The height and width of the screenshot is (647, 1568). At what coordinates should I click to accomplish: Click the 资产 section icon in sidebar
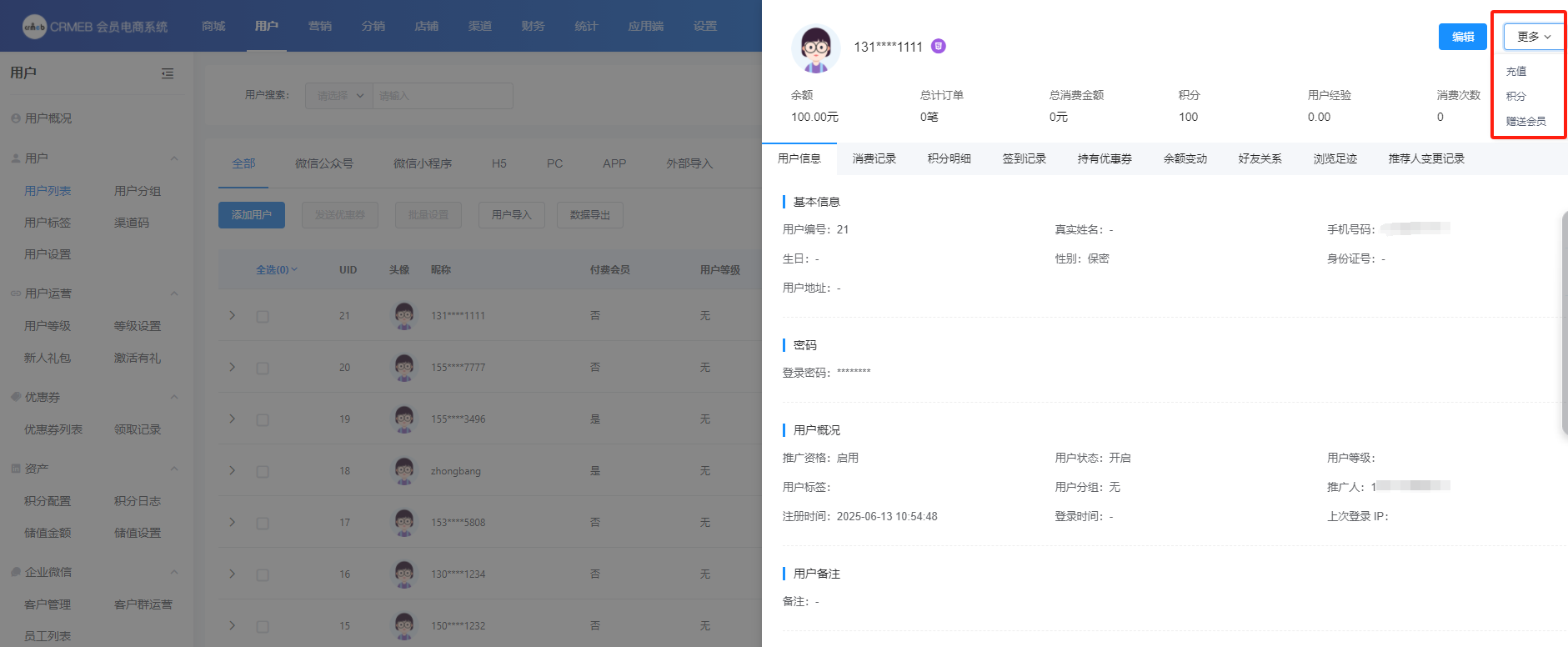[16, 469]
